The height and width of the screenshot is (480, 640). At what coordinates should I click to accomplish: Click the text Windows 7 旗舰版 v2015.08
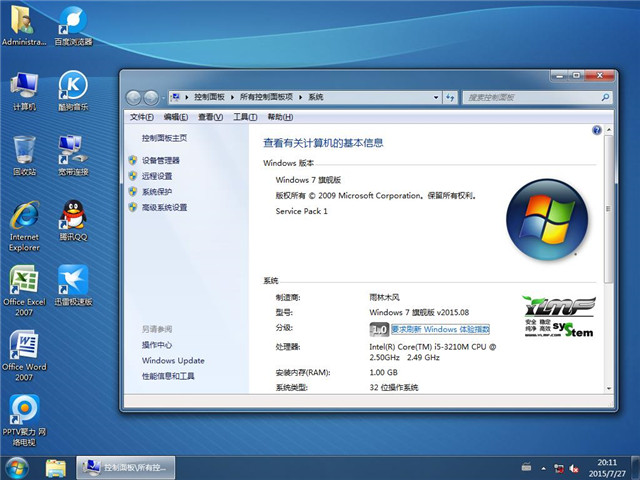pos(419,312)
